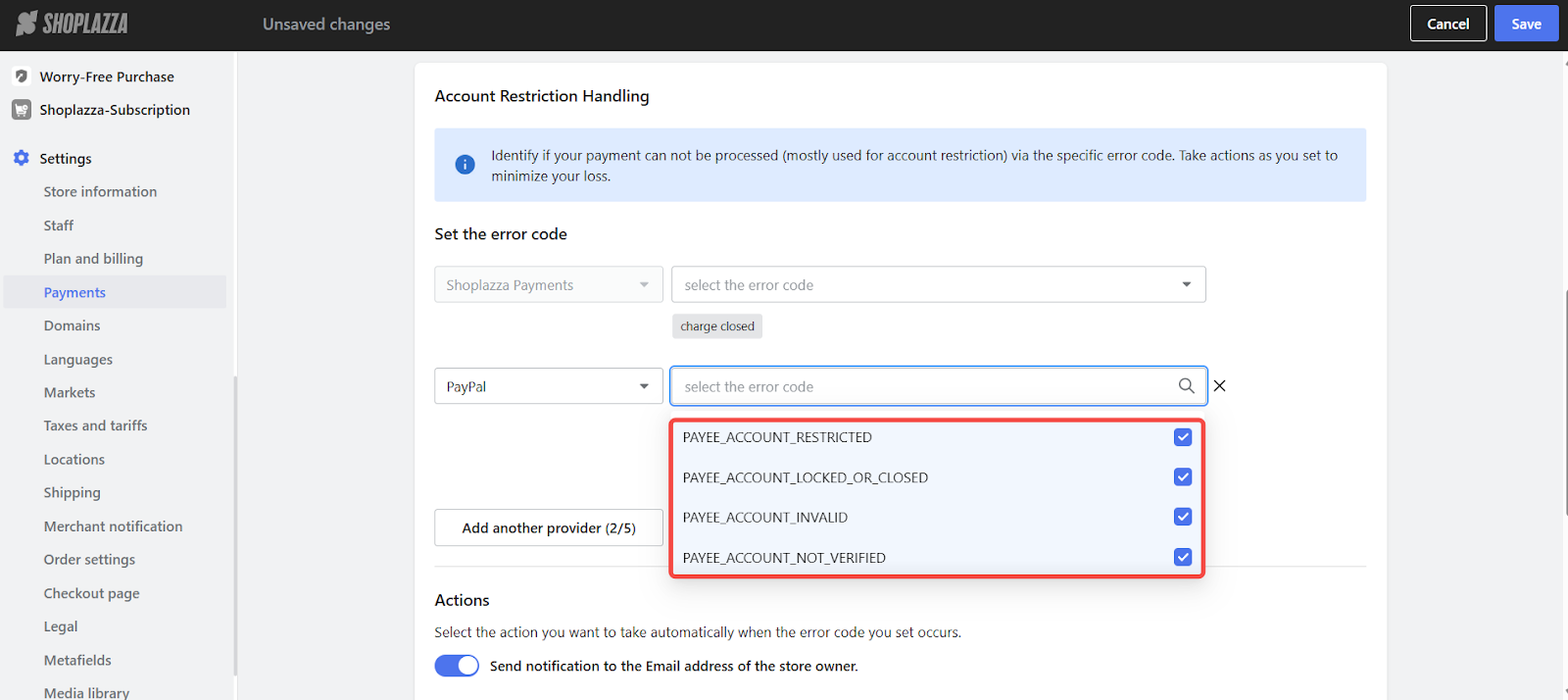
Task: Open Domains settings
Action: [x=72, y=325]
